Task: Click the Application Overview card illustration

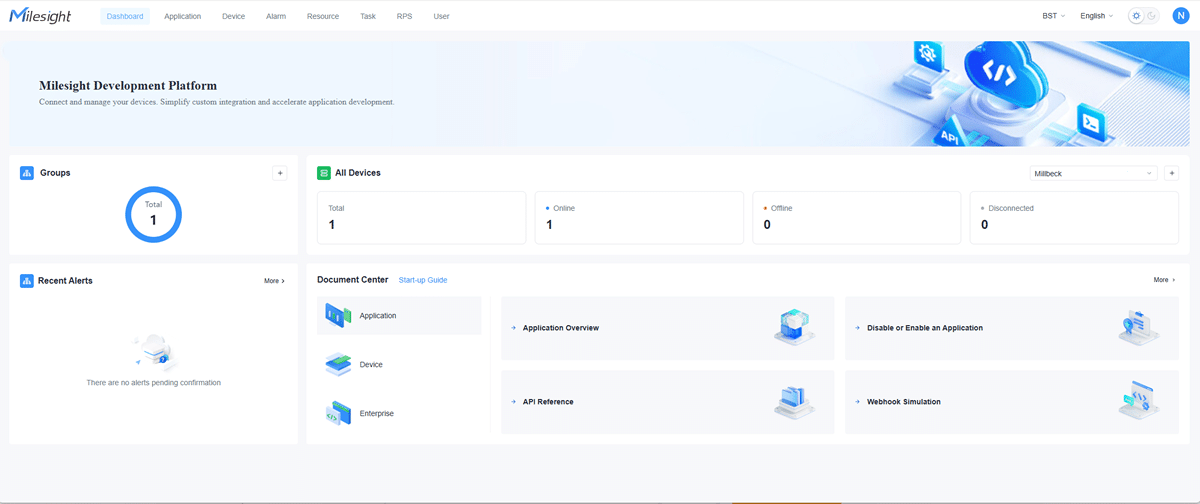Action: (x=795, y=327)
